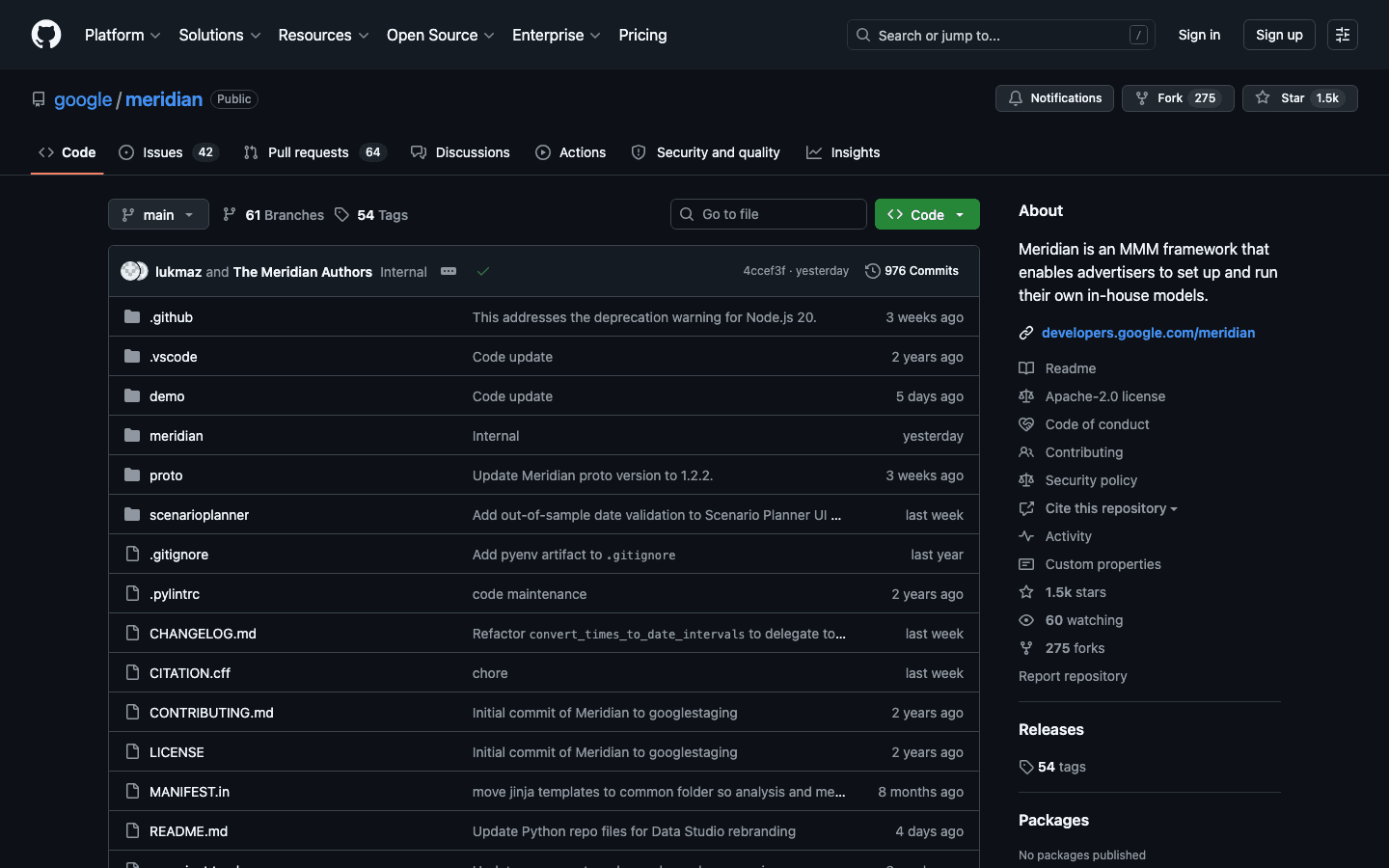This screenshot has width=1389, height=868.
Task: Click the google owner link
Action: point(83,99)
